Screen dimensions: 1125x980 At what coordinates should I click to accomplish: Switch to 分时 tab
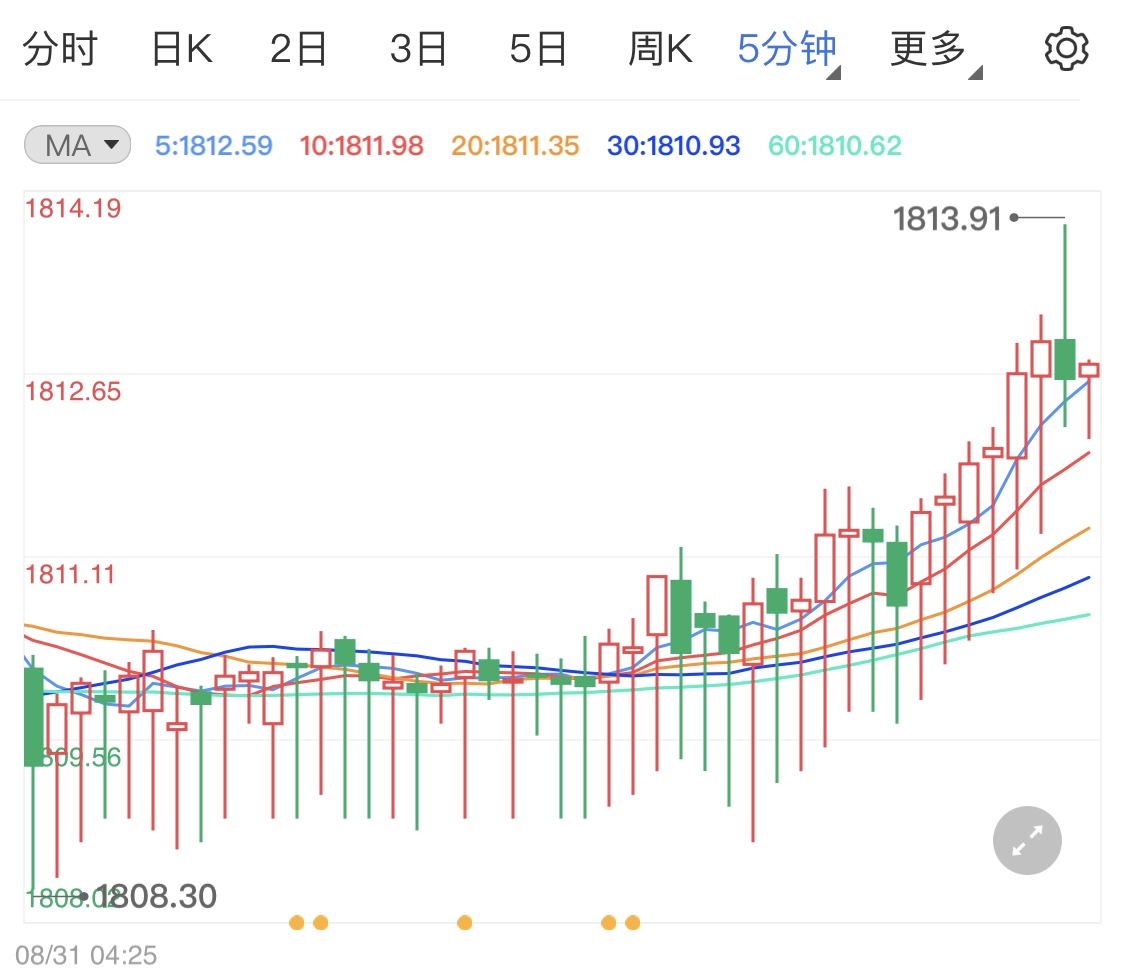[x=60, y=49]
